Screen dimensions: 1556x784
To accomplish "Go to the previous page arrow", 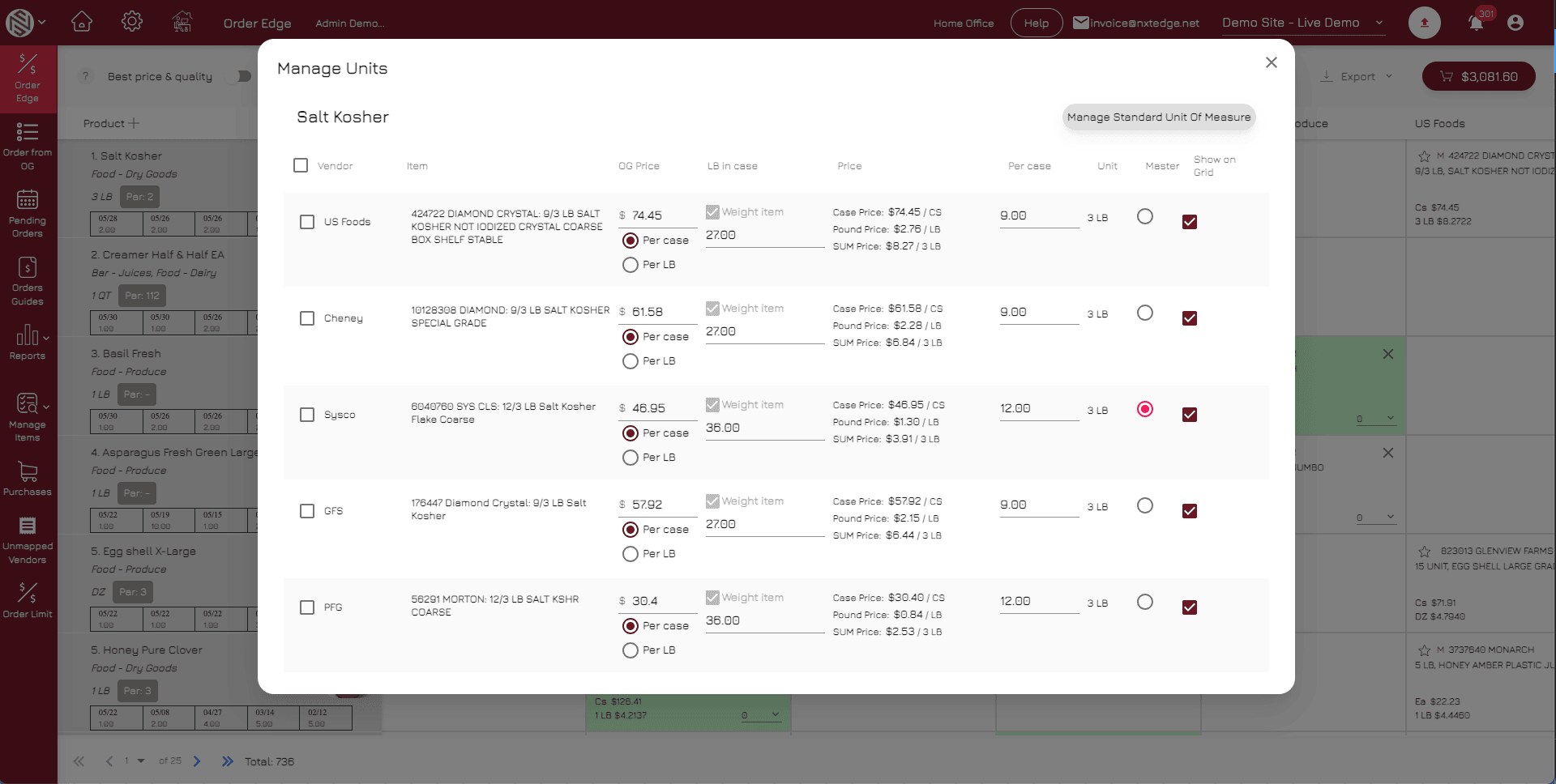I will tap(109, 761).
